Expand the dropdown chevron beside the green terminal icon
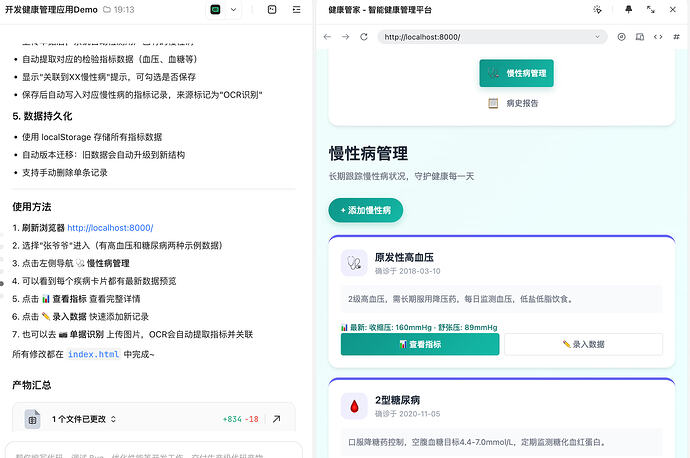 [233, 10]
